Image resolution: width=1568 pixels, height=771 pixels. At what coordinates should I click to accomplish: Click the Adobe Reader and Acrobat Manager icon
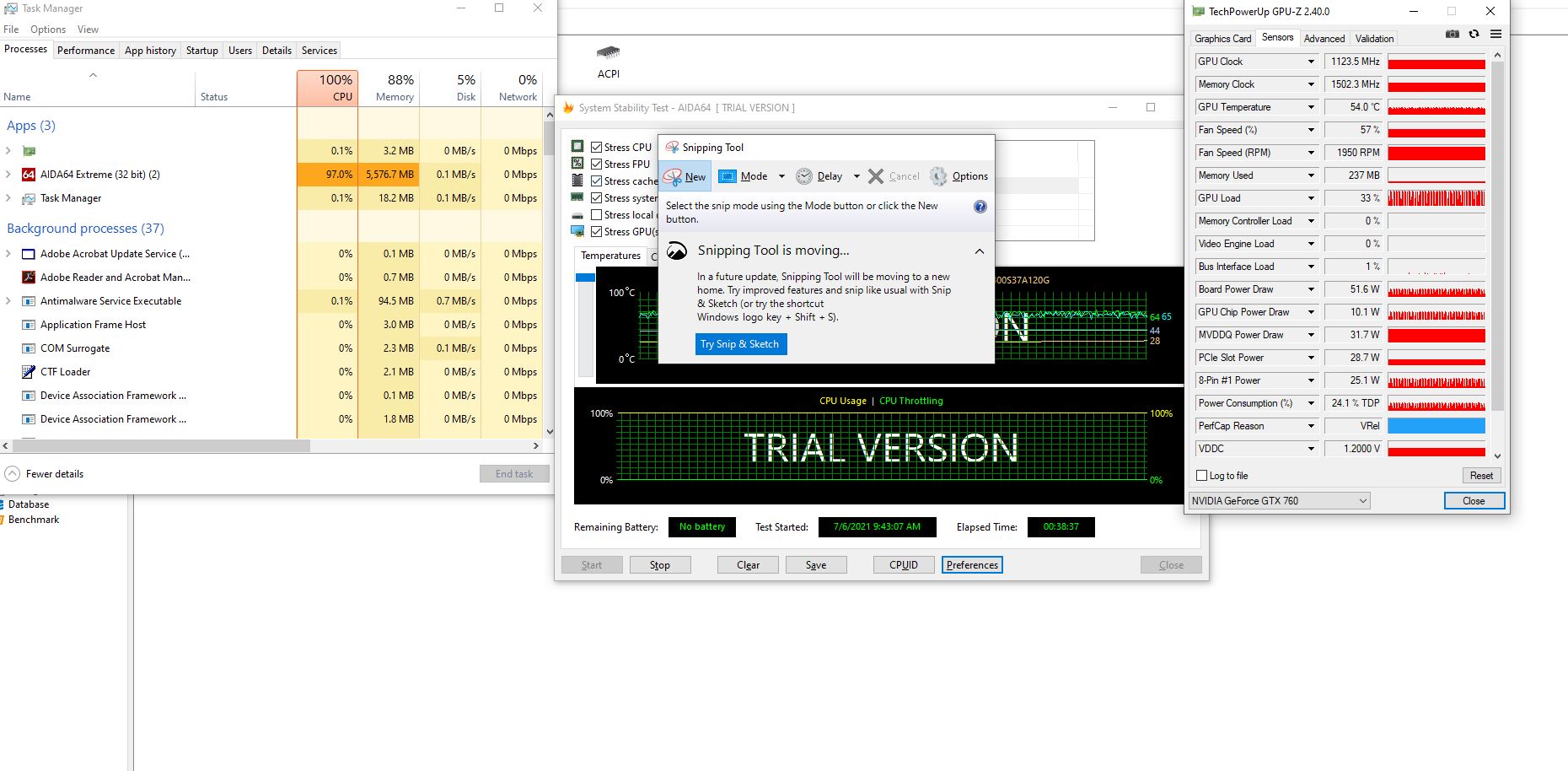pos(29,278)
